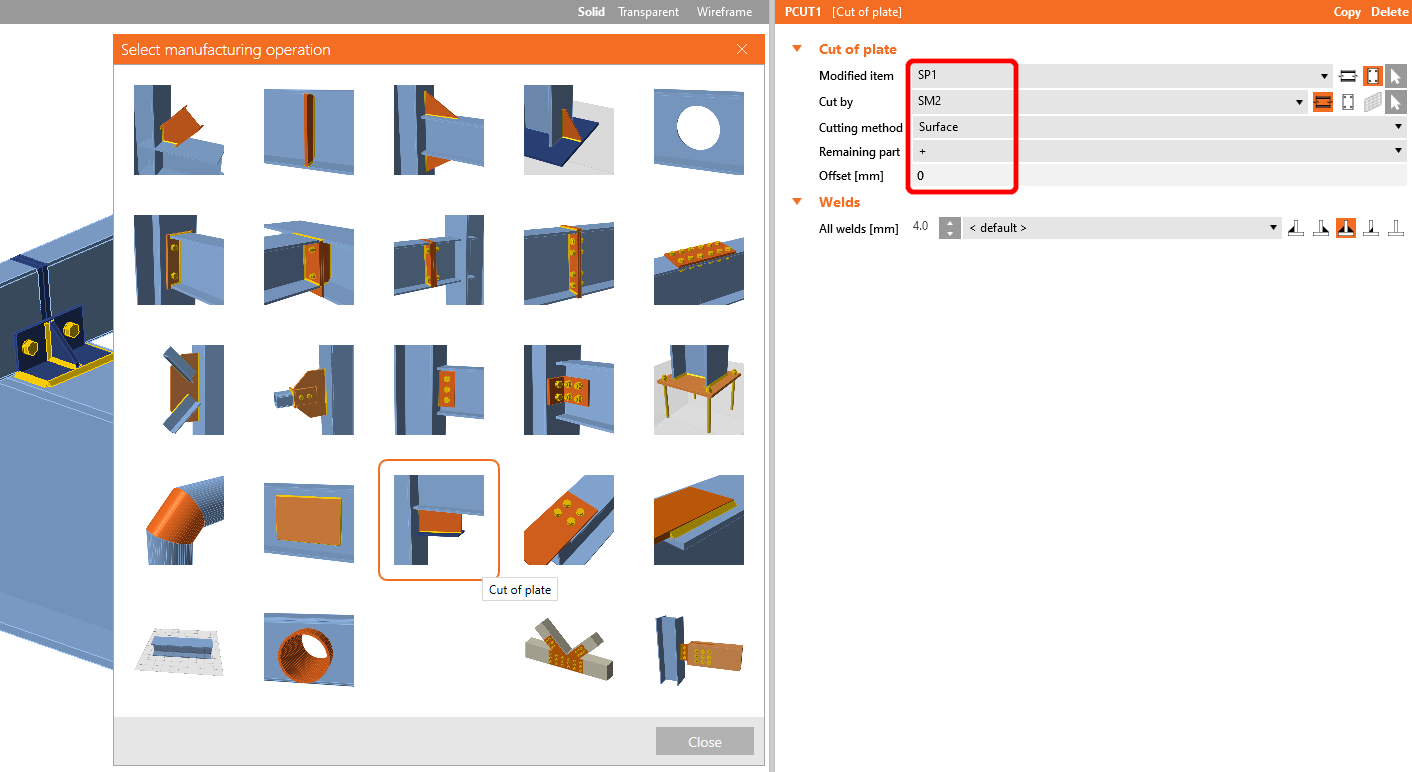
Task: Toggle plate filter for Modified item
Action: coord(1373,76)
